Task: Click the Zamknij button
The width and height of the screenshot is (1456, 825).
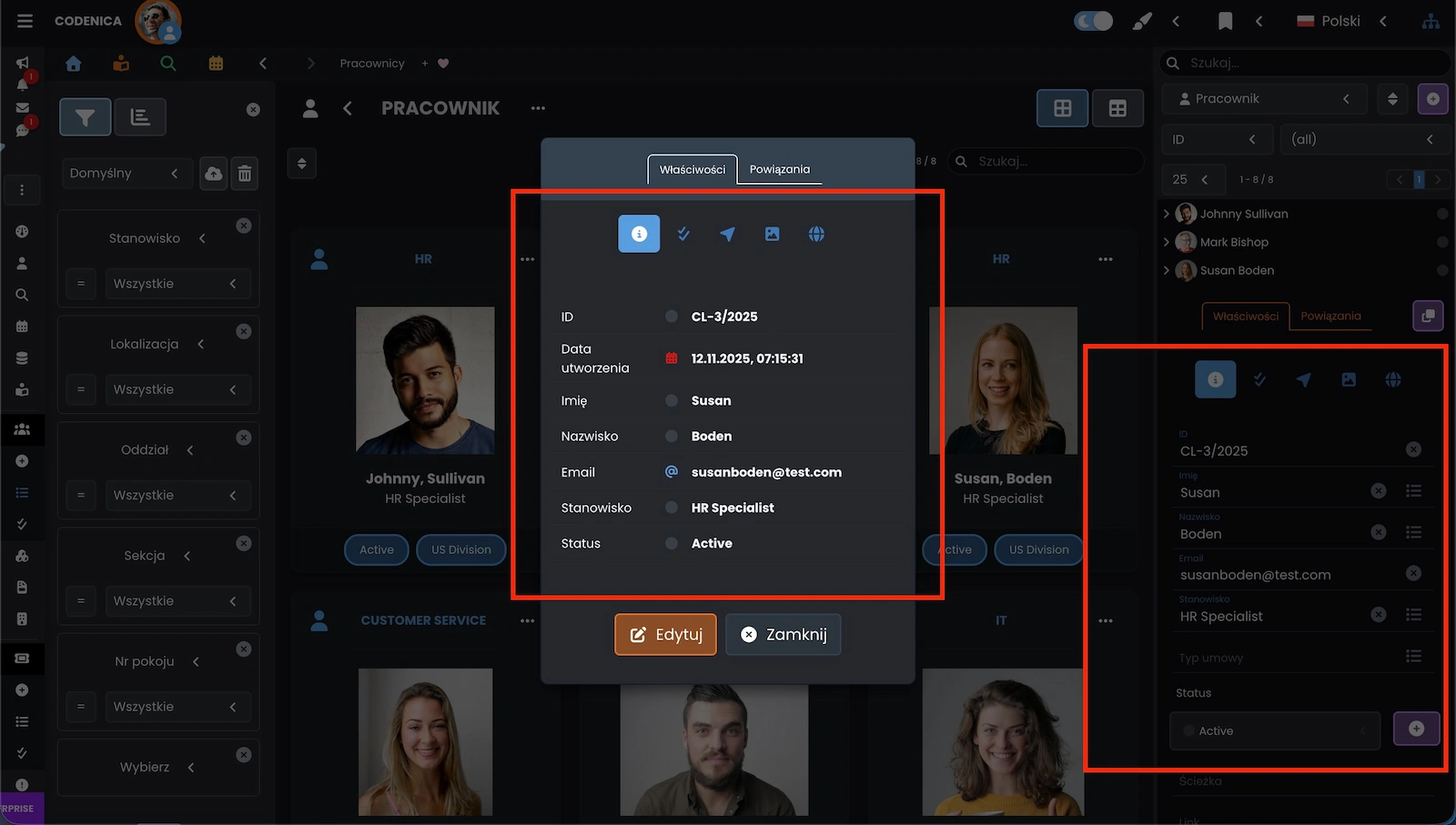Action: 783,634
